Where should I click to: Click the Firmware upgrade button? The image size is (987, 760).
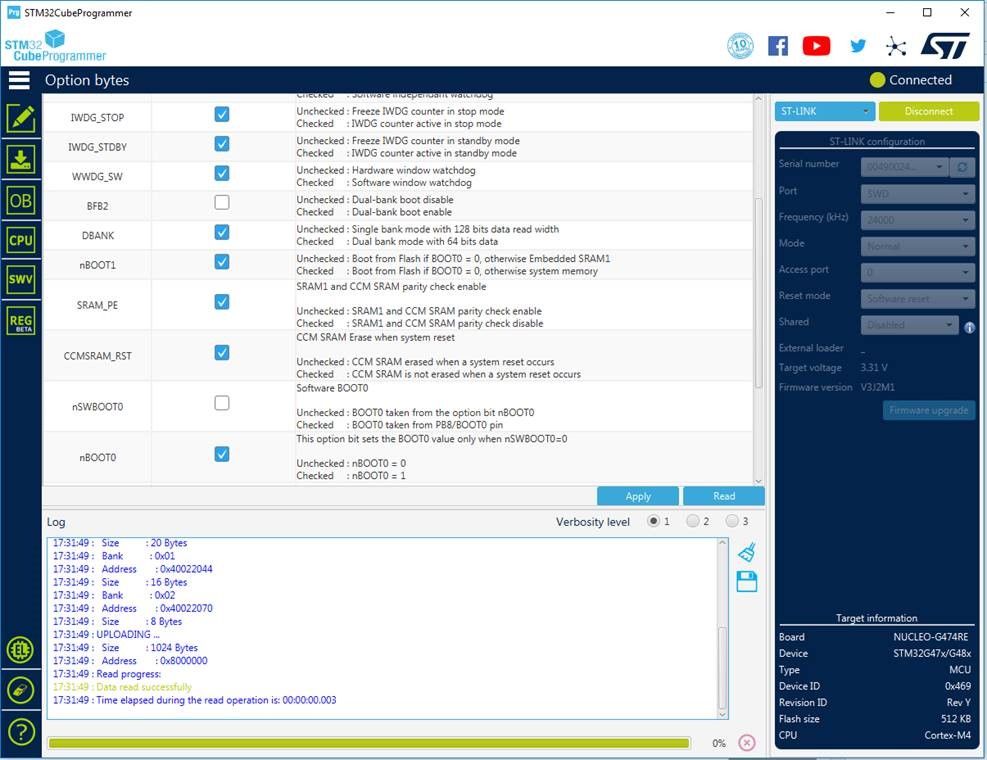(928, 411)
